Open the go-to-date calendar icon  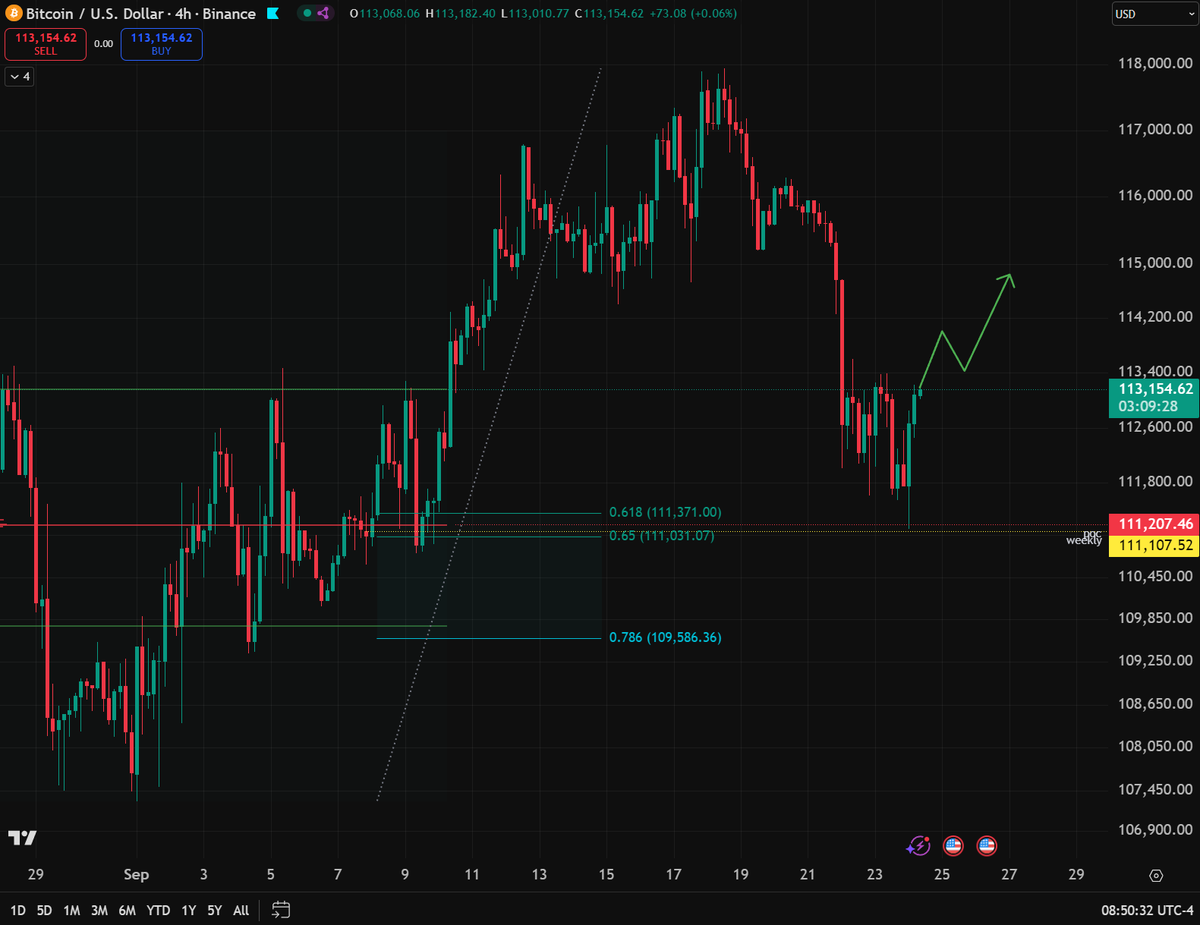281,910
